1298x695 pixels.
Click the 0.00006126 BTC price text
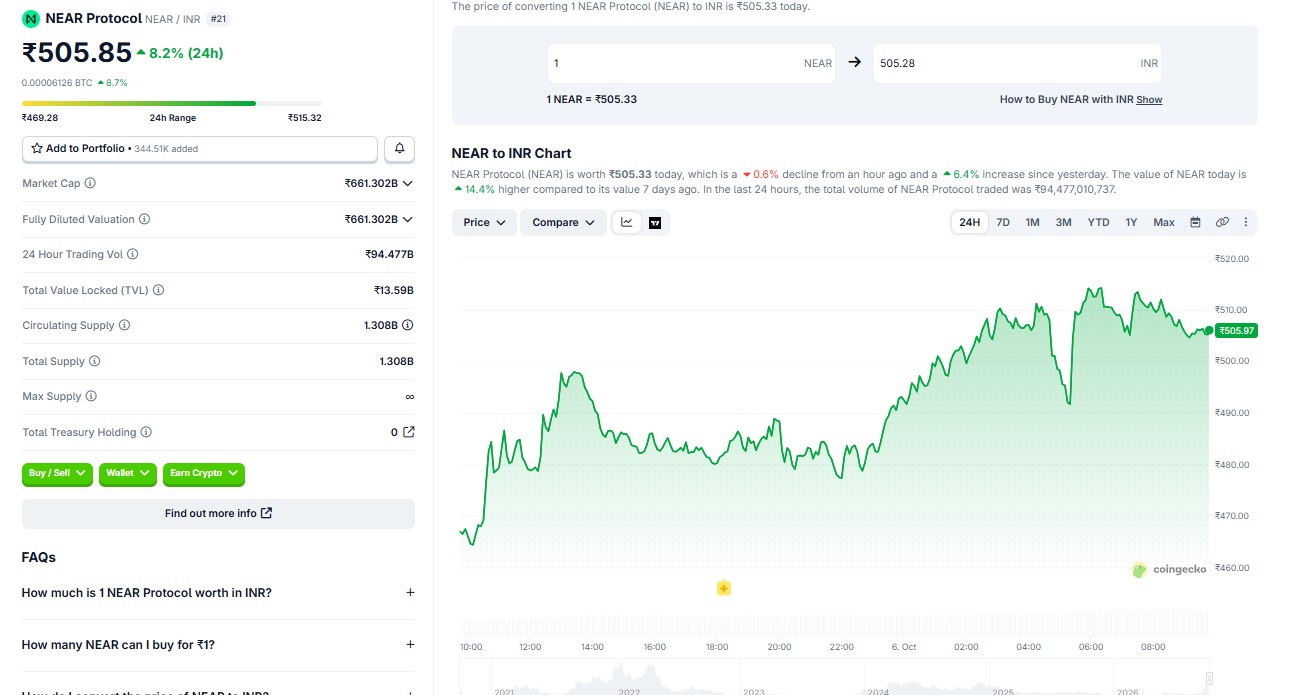pyautogui.click(x=57, y=83)
